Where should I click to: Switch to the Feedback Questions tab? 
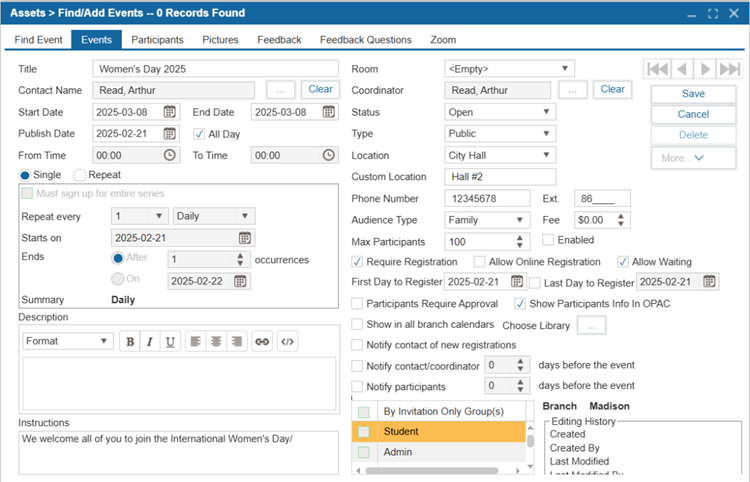coord(366,40)
